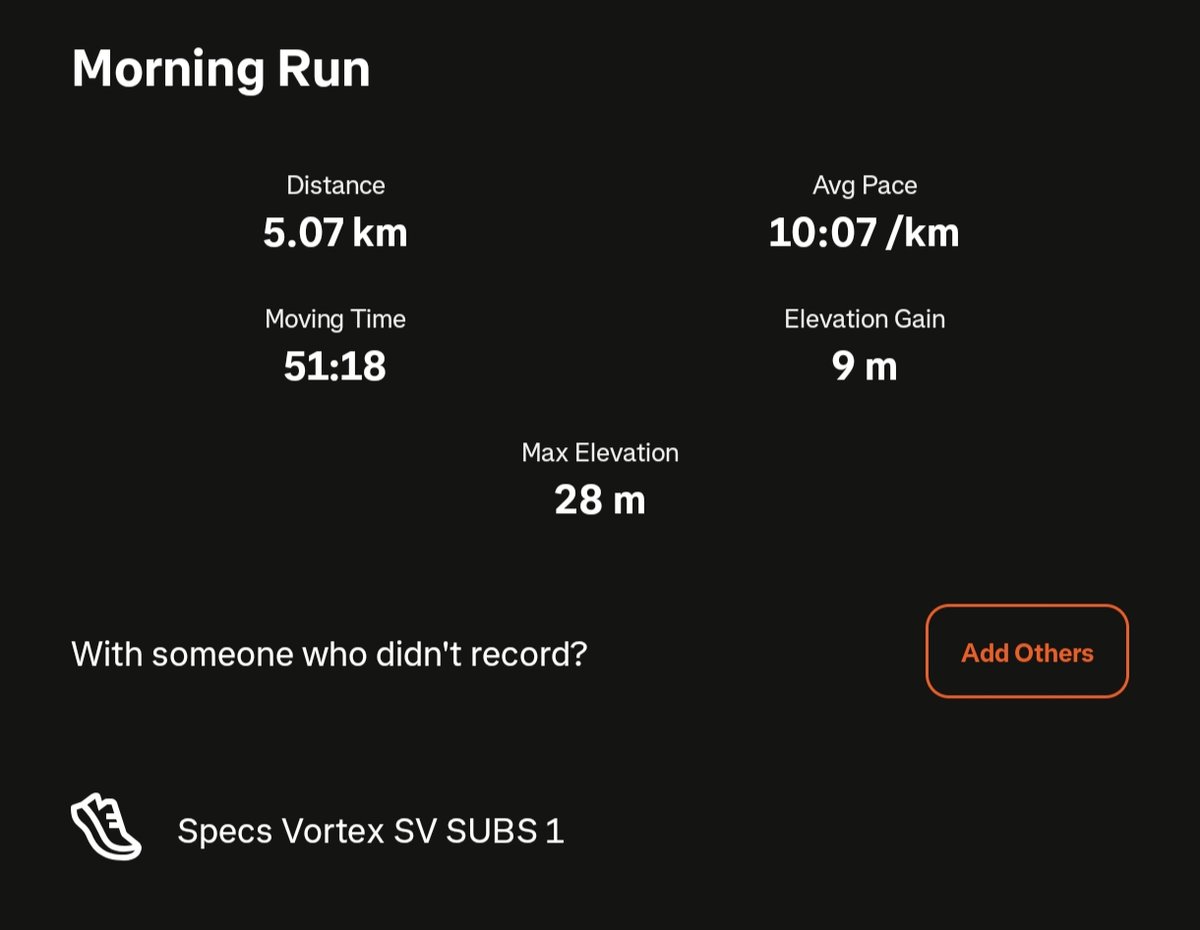The width and height of the screenshot is (1200, 930).
Task: Tap the 'SUBS 1' part of the shoe name
Action: tap(505, 831)
